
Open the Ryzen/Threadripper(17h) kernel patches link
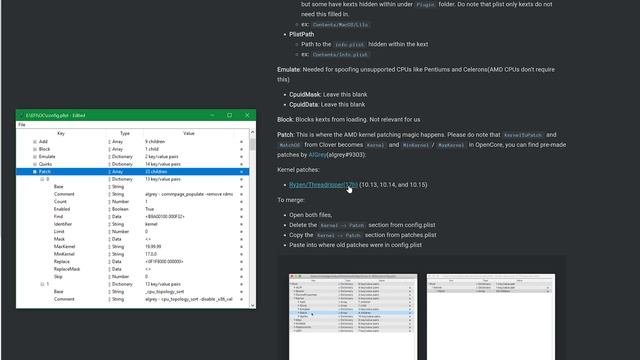pyautogui.click(x=323, y=185)
